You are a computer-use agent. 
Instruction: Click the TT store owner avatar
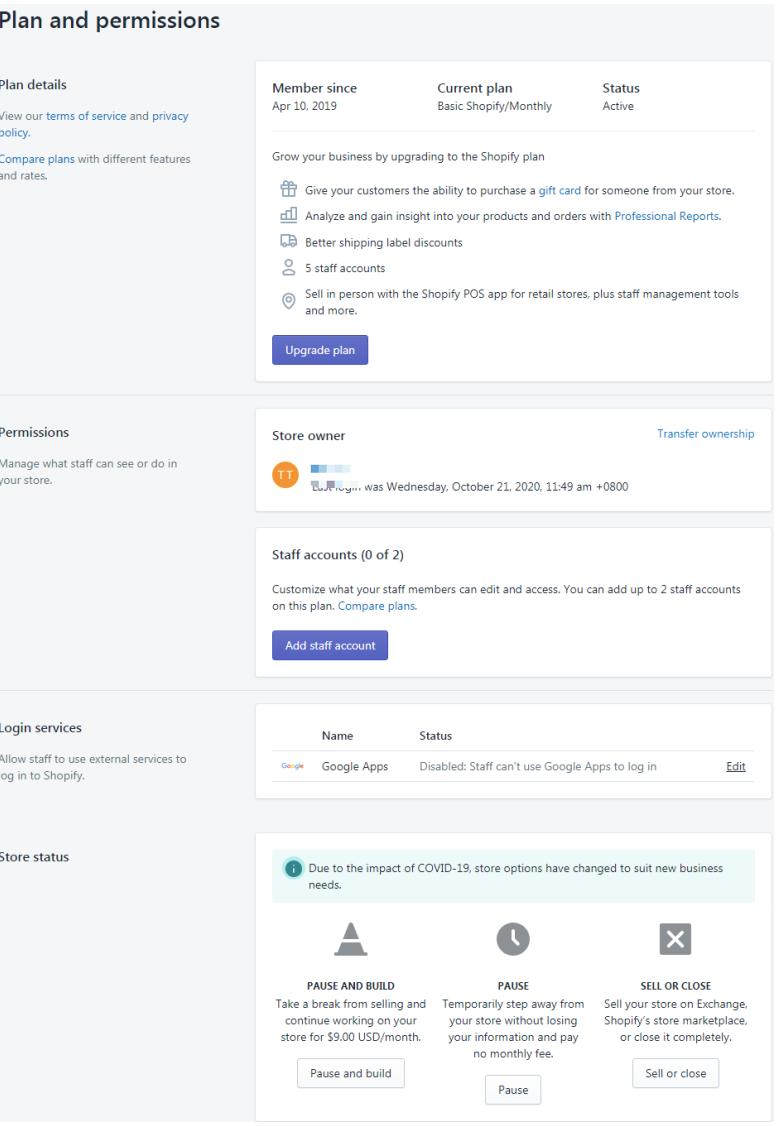point(285,475)
